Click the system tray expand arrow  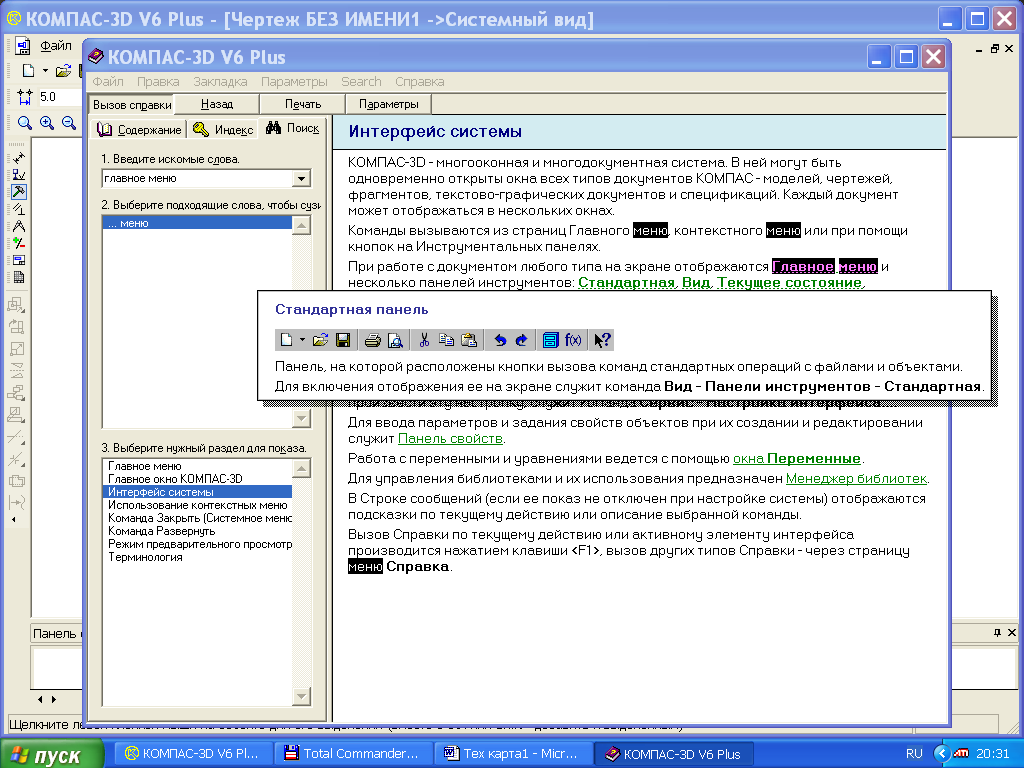[x=942, y=753]
